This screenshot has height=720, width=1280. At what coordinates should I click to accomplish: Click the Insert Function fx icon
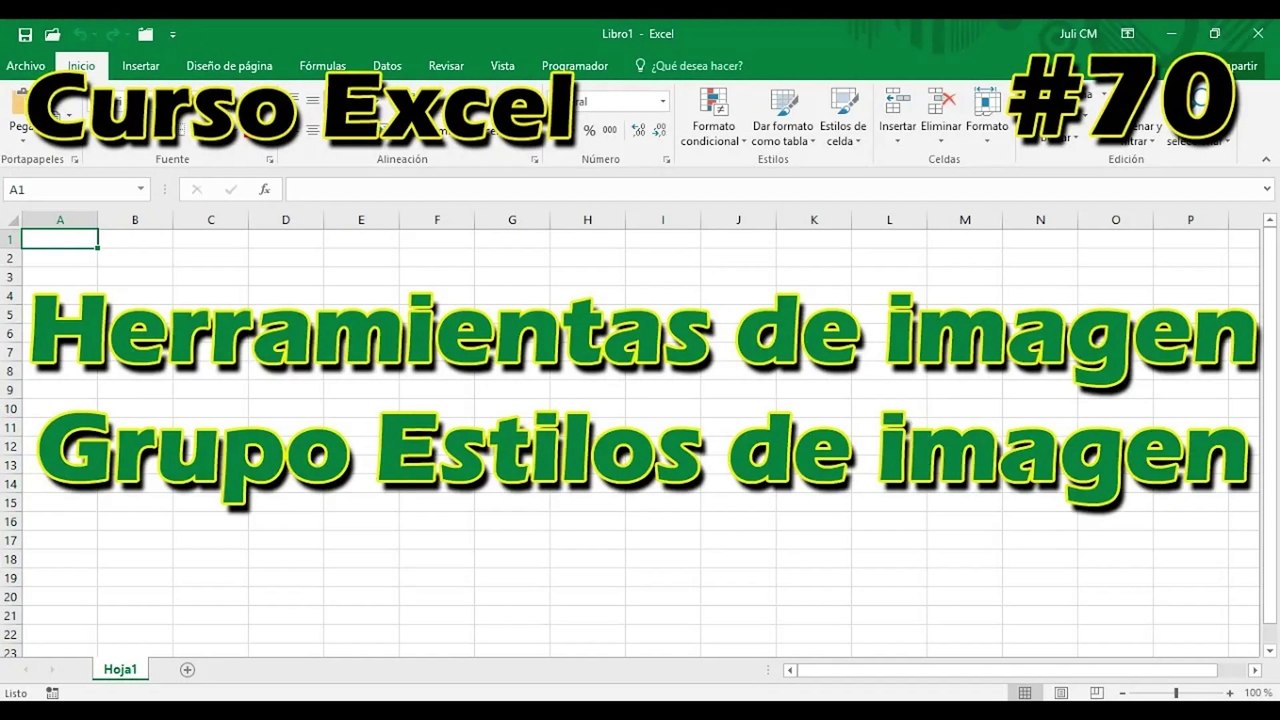point(264,189)
